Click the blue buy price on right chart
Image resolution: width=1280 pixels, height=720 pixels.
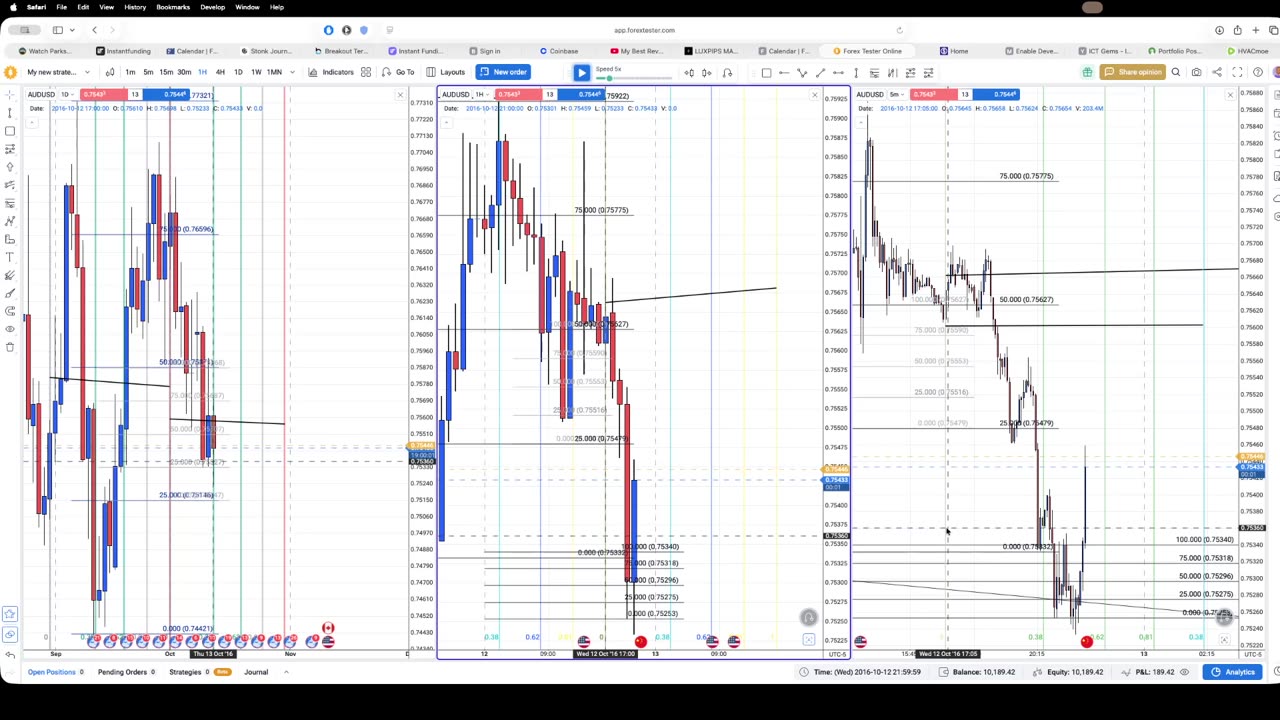997,95
